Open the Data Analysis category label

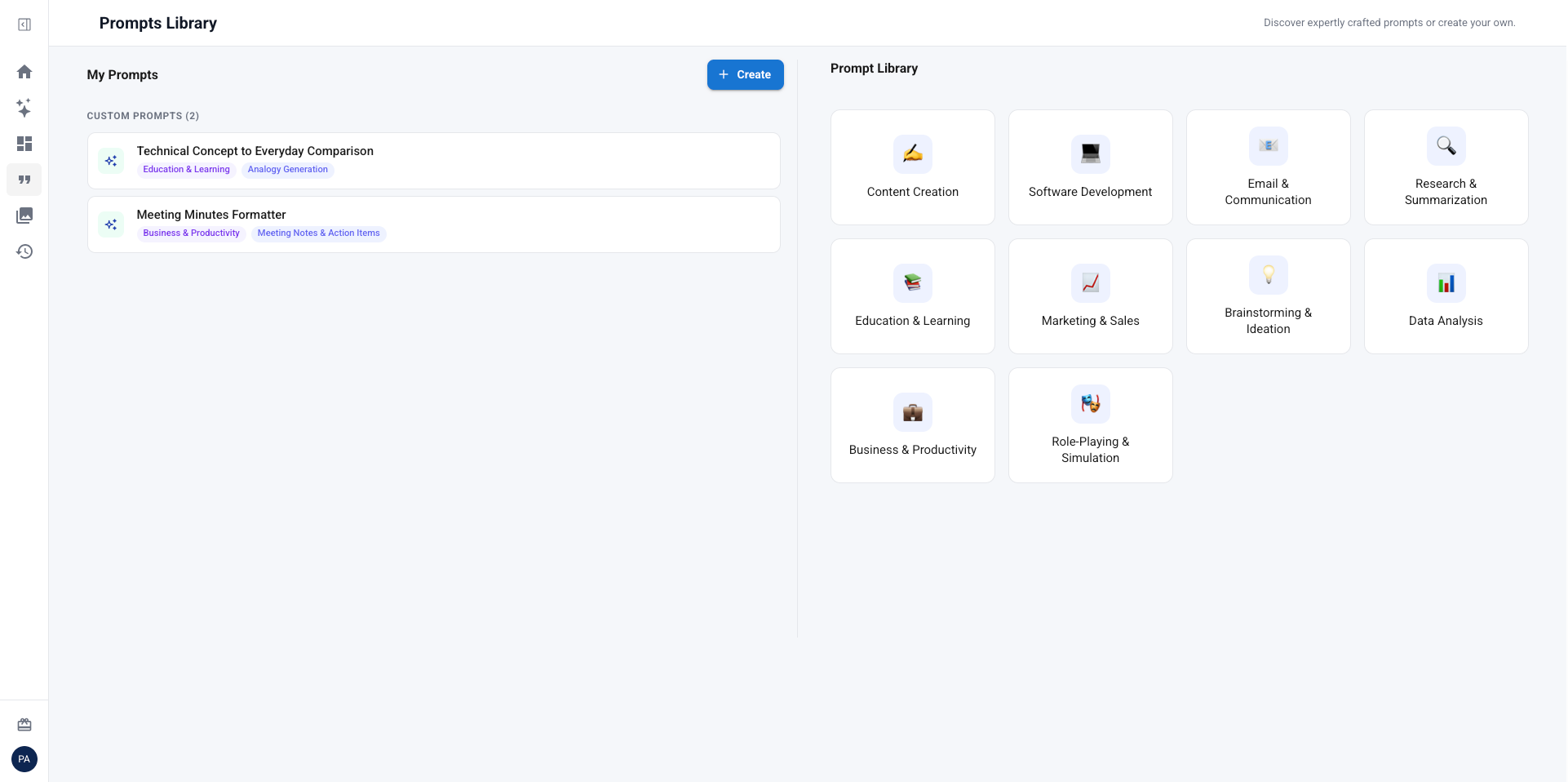click(1446, 321)
